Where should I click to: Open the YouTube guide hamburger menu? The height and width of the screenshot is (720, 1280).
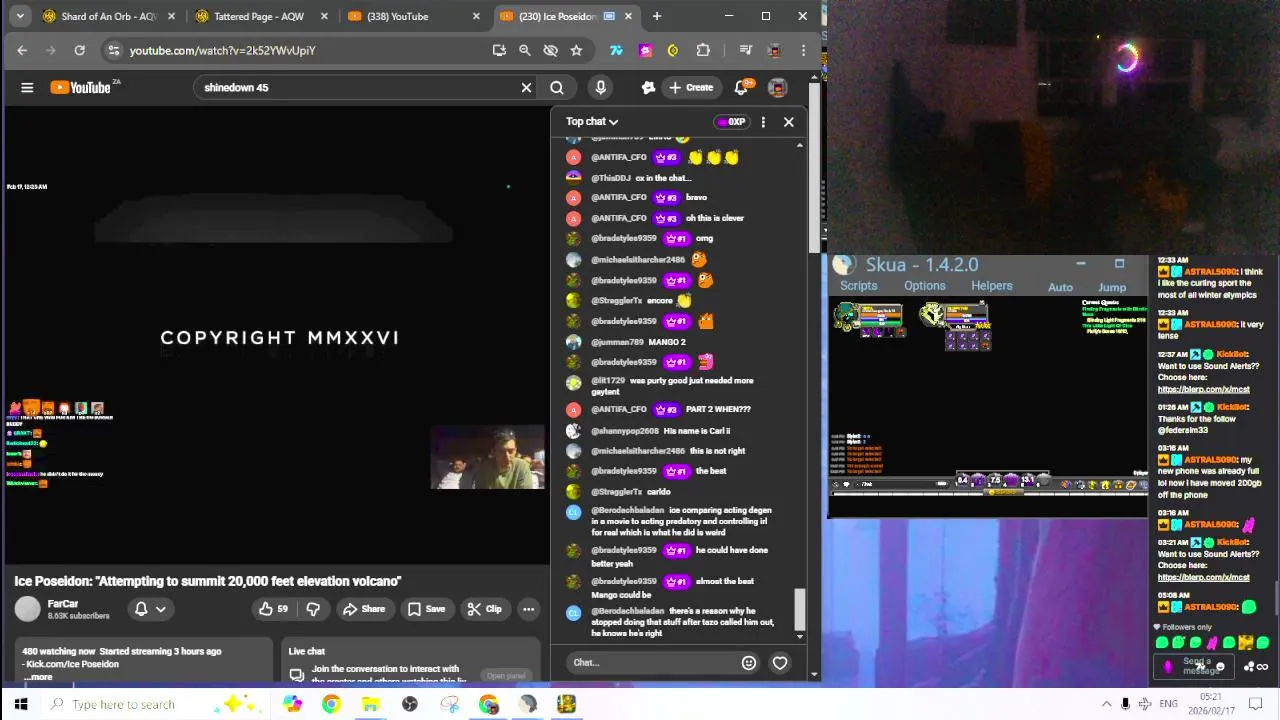[27, 87]
